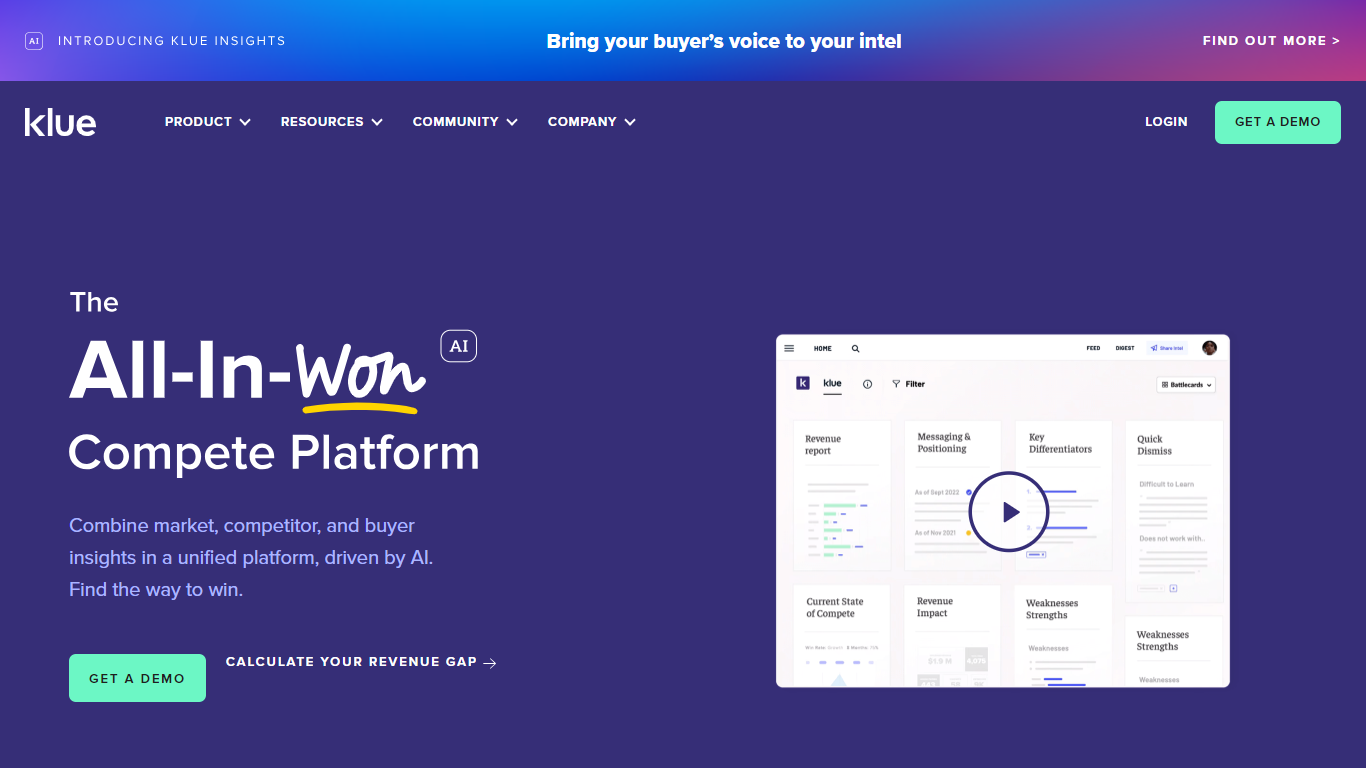Screen dimensions: 1366x768
Task: Open the Messaging & Positioning card
Action: [x=952, y=495]
